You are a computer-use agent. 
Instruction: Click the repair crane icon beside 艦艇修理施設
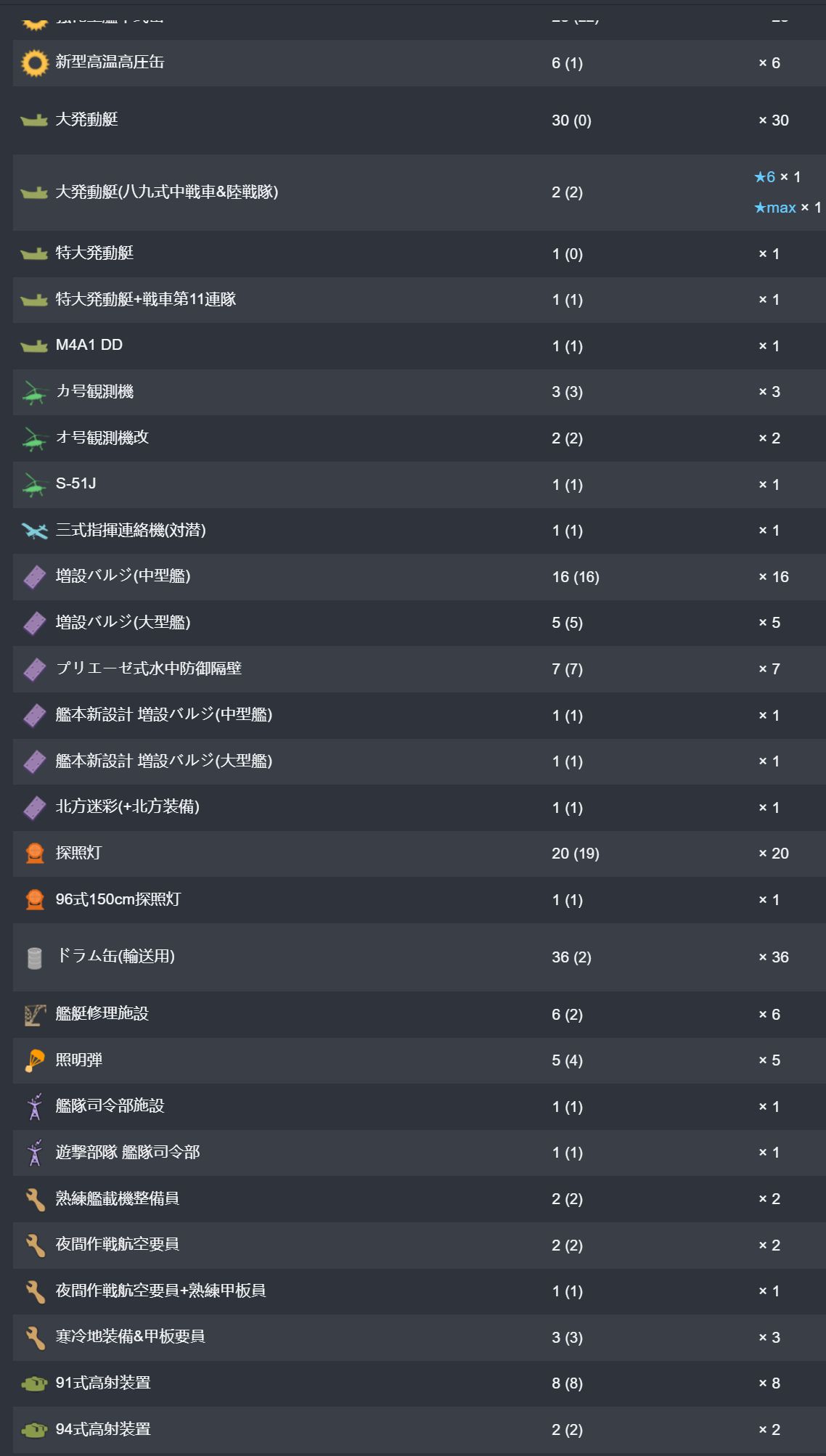(x=34, y=1015)
